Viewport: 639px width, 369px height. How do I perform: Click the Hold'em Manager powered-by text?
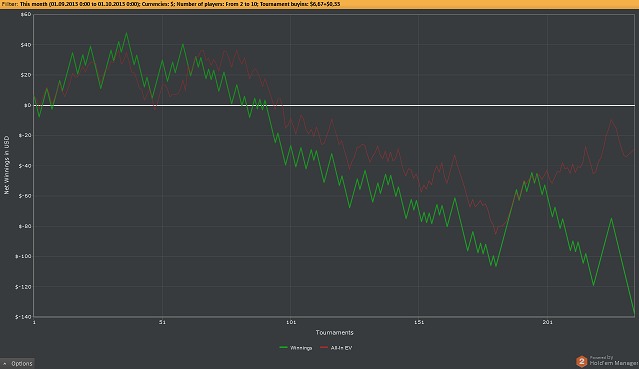point(614,361)
